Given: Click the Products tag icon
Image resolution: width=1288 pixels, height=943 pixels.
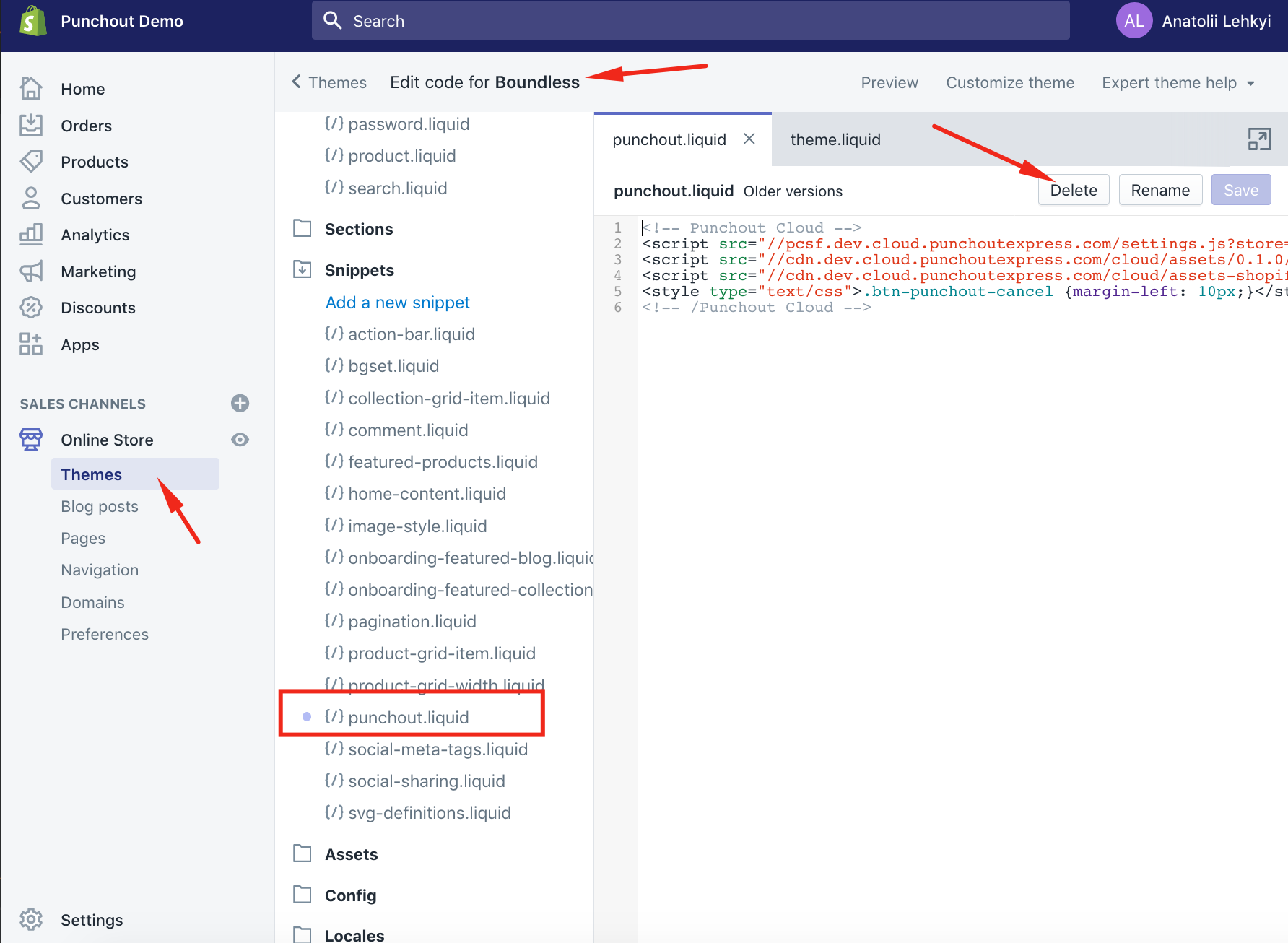Looking at the screenshot, I should click(x=31, y=161).
